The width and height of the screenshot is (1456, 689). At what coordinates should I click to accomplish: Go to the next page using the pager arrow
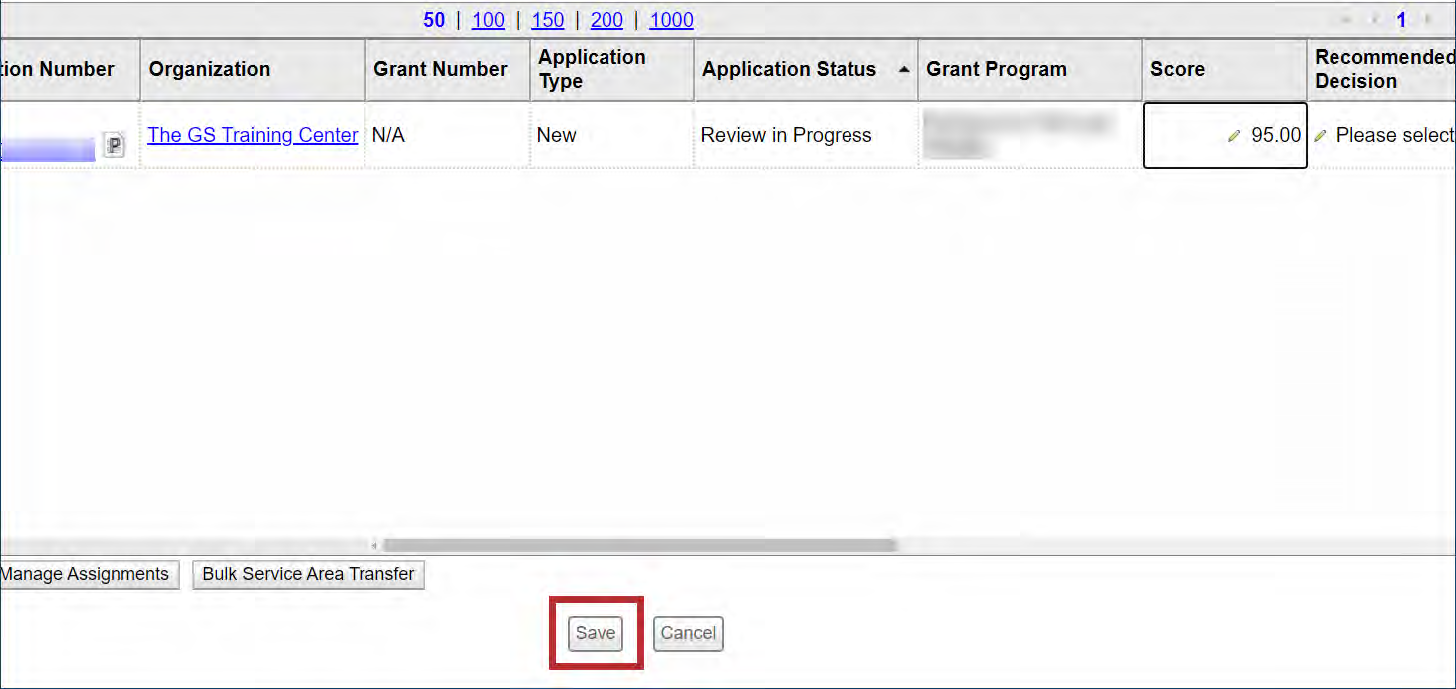(x=1426, y=20)
